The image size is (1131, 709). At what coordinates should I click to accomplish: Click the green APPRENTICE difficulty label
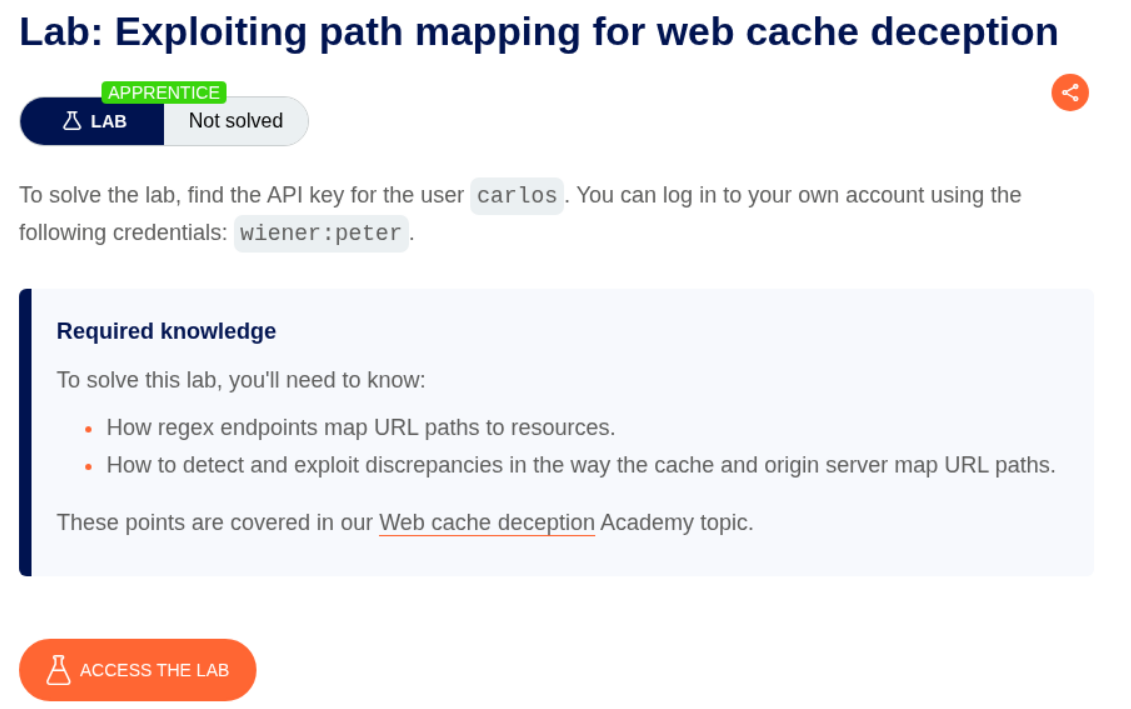coord(164,93)
